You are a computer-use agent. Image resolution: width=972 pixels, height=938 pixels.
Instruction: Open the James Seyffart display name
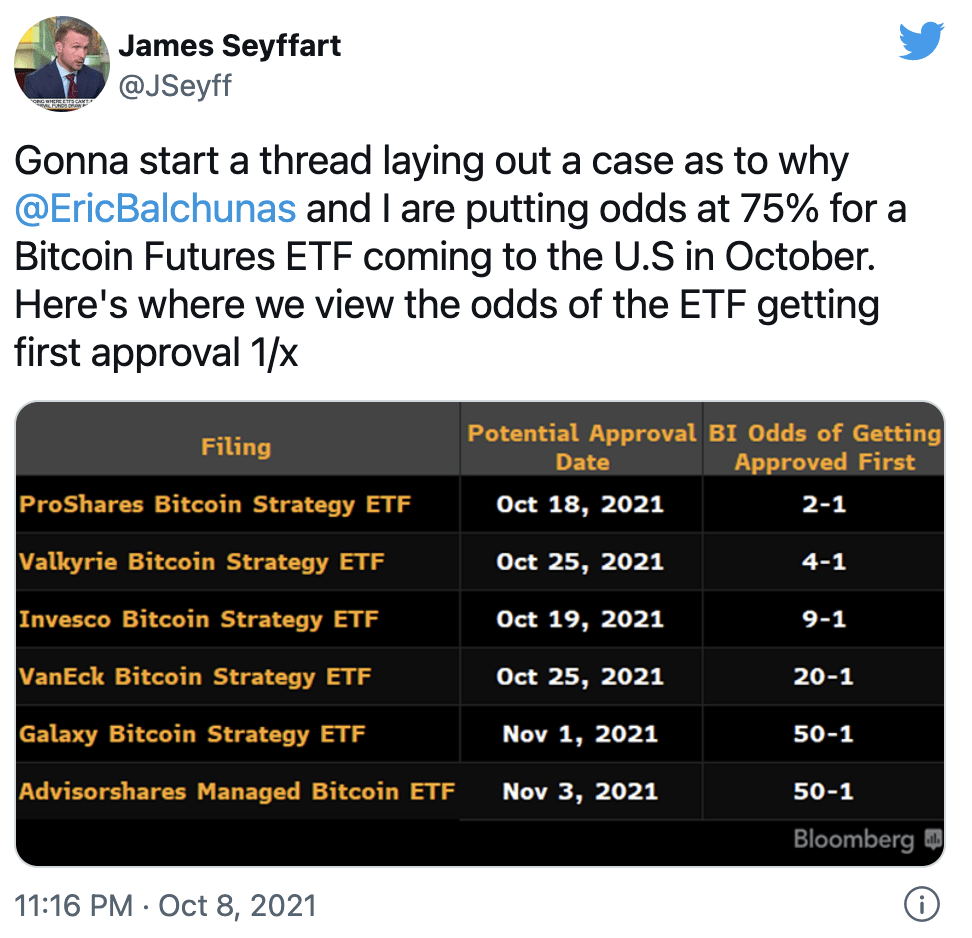coord(229,46)
